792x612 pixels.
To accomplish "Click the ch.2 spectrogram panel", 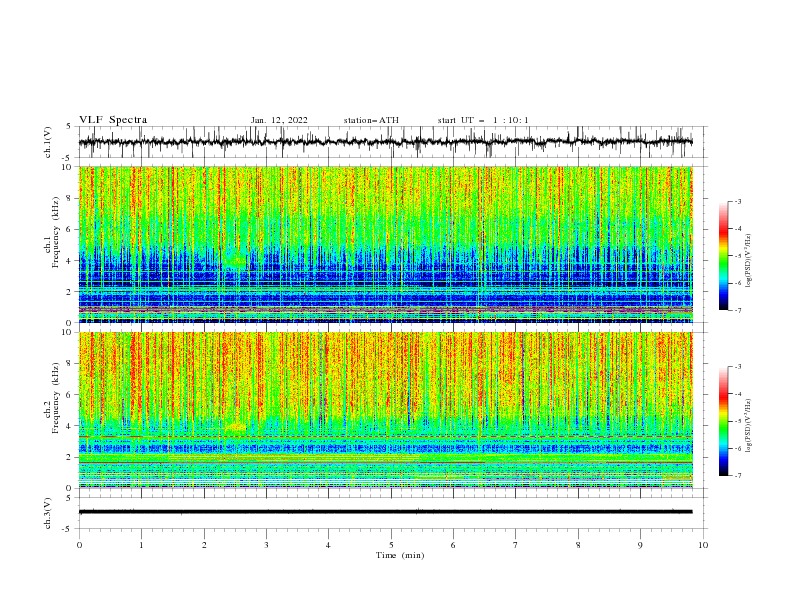I will tap(385, 410).
